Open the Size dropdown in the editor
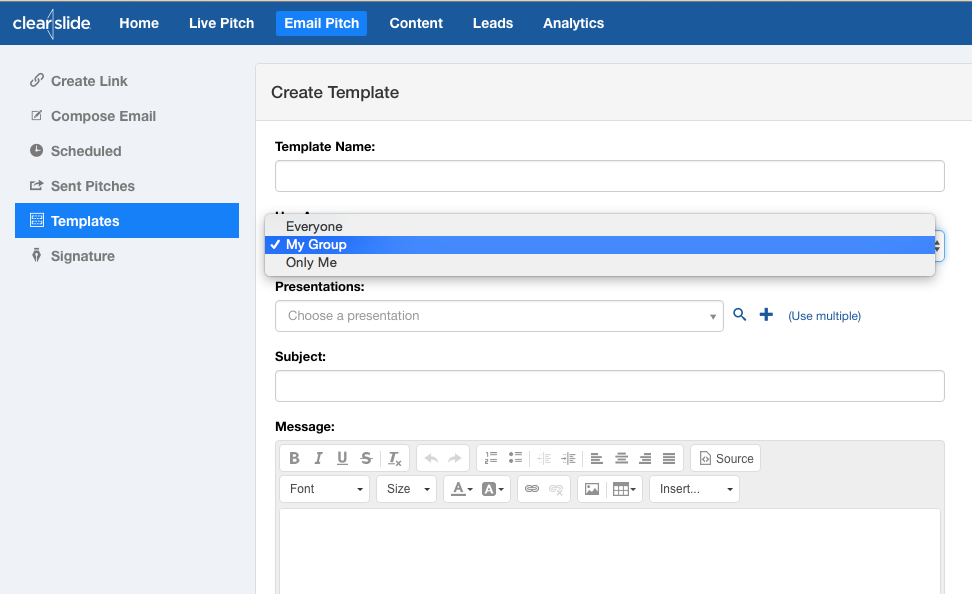The width and height of the screenshot is (972, 594). point(405,489)
